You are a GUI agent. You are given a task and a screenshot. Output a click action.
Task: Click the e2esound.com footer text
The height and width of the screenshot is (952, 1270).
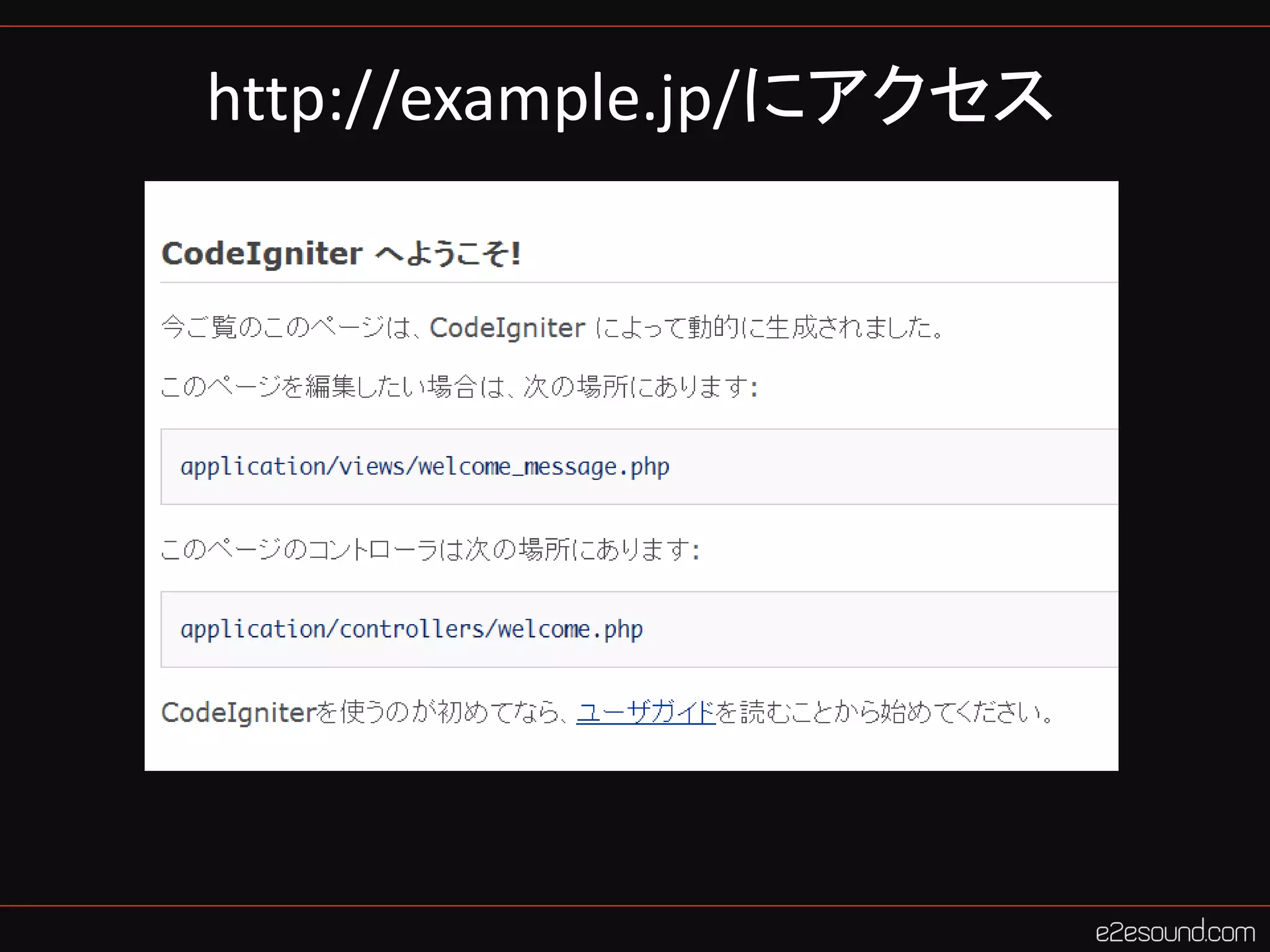click(x=1175, y=932)
